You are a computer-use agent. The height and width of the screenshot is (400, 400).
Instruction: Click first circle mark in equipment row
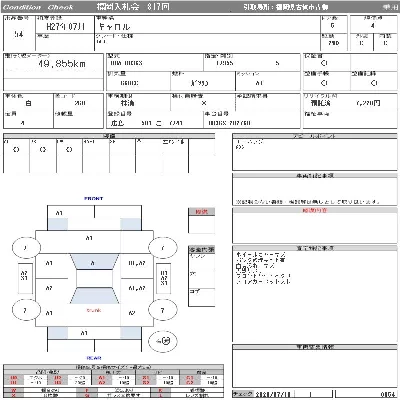click(16, 150)
